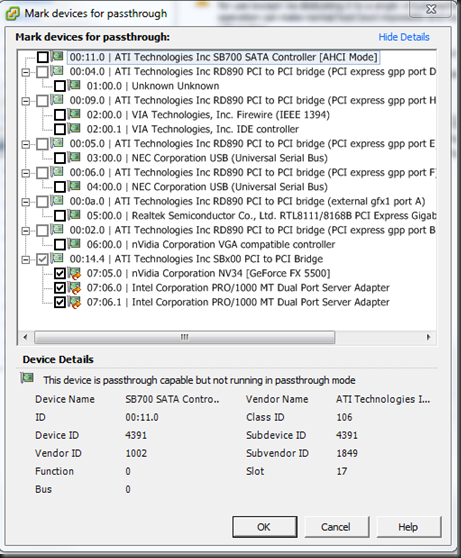Viewport: 461px width, 558px height.
Task: Click device icon of 00:06.0 RD890 bridge
Action: (57, 171)
